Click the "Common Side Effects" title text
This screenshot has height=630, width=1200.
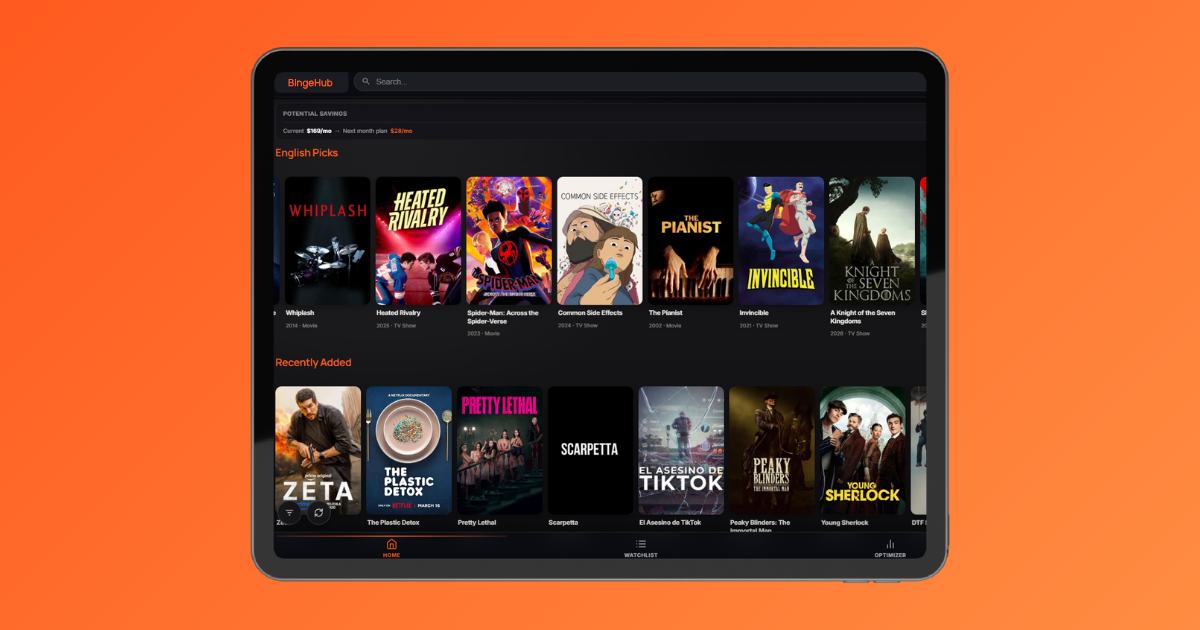click(590, 313)
